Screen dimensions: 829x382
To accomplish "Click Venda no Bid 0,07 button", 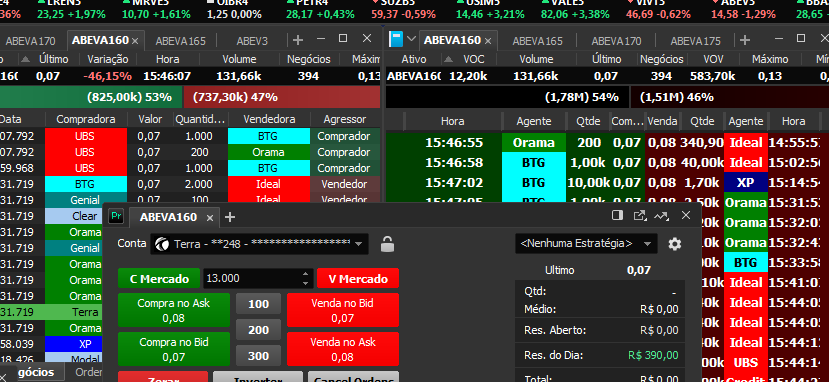I will pyautogui.click(x=343, y=310).
